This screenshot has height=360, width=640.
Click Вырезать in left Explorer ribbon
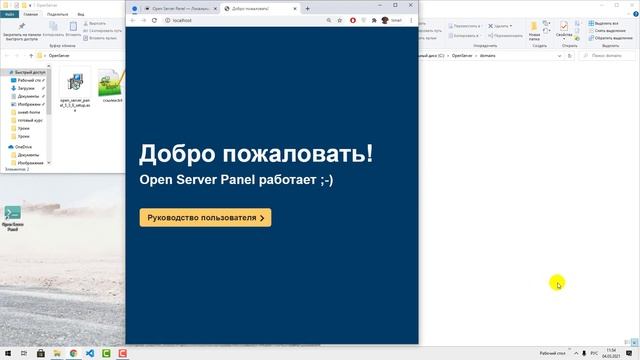(x=95, y=24)
